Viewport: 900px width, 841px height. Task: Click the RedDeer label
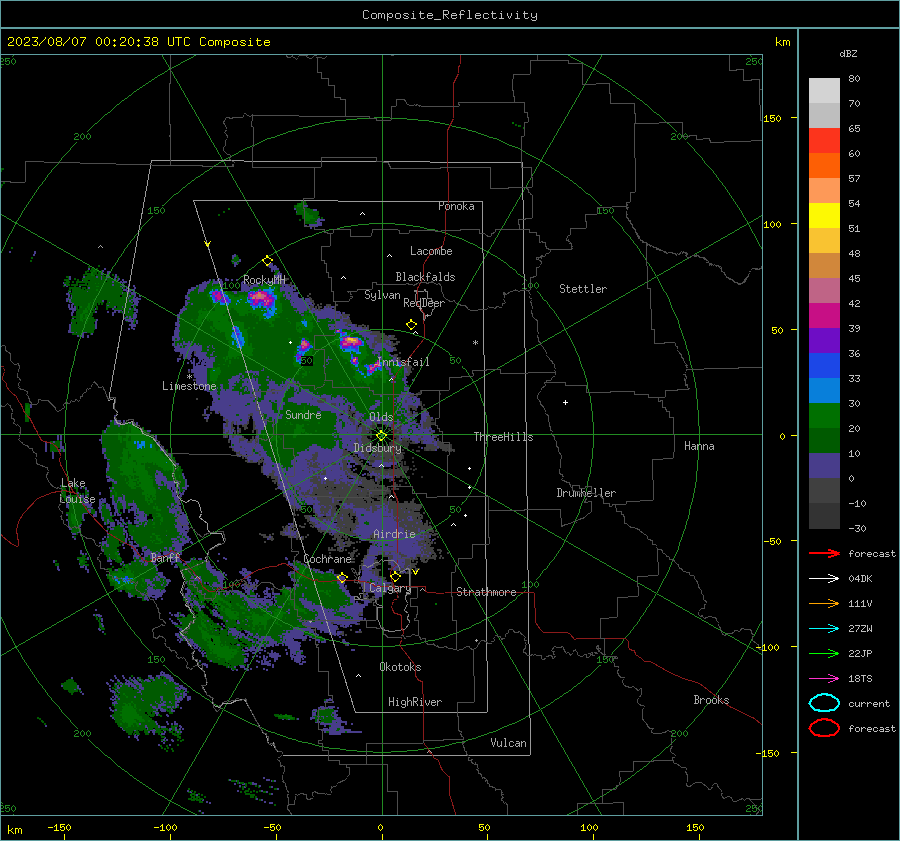(424, 303)
